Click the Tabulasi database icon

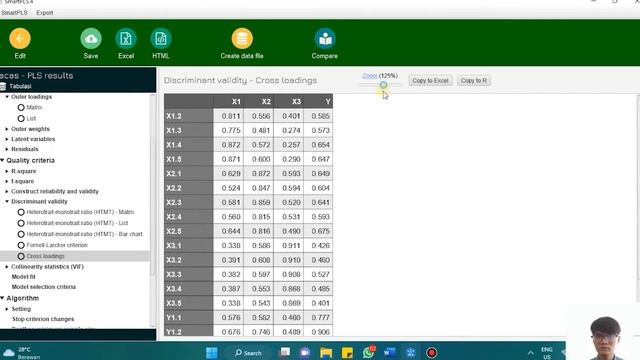pos(3,86)
